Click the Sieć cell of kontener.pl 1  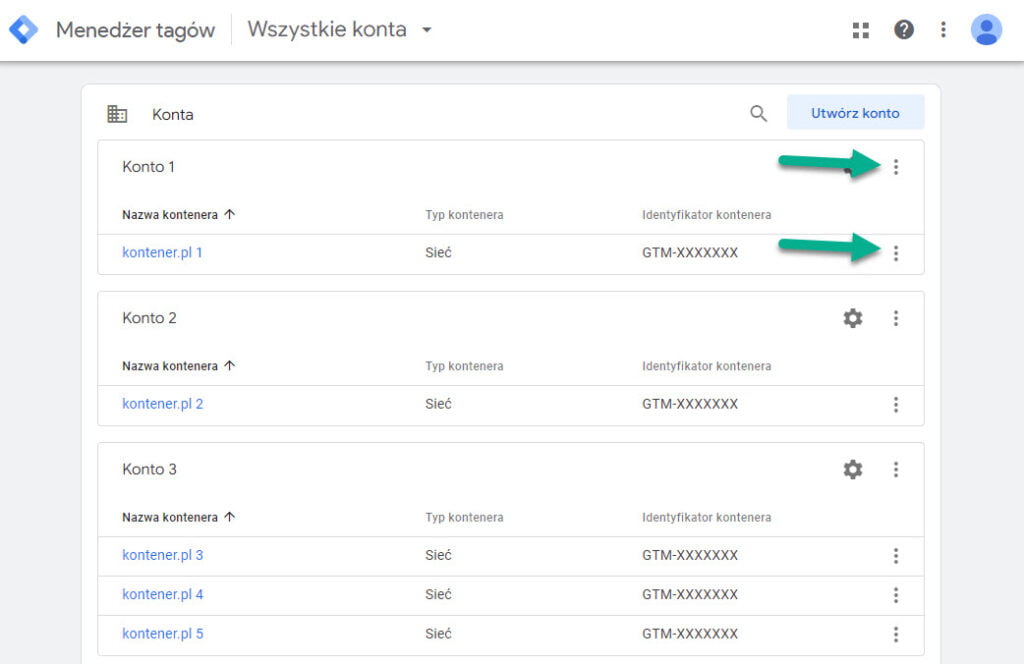(x=438, y=253)
